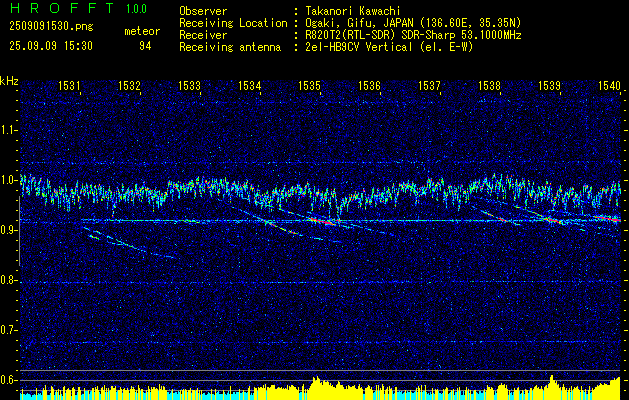Click the Receiving antenna label
Viewport: 629px width, 400px height.
pyautogui.click(x=230, y=47)
